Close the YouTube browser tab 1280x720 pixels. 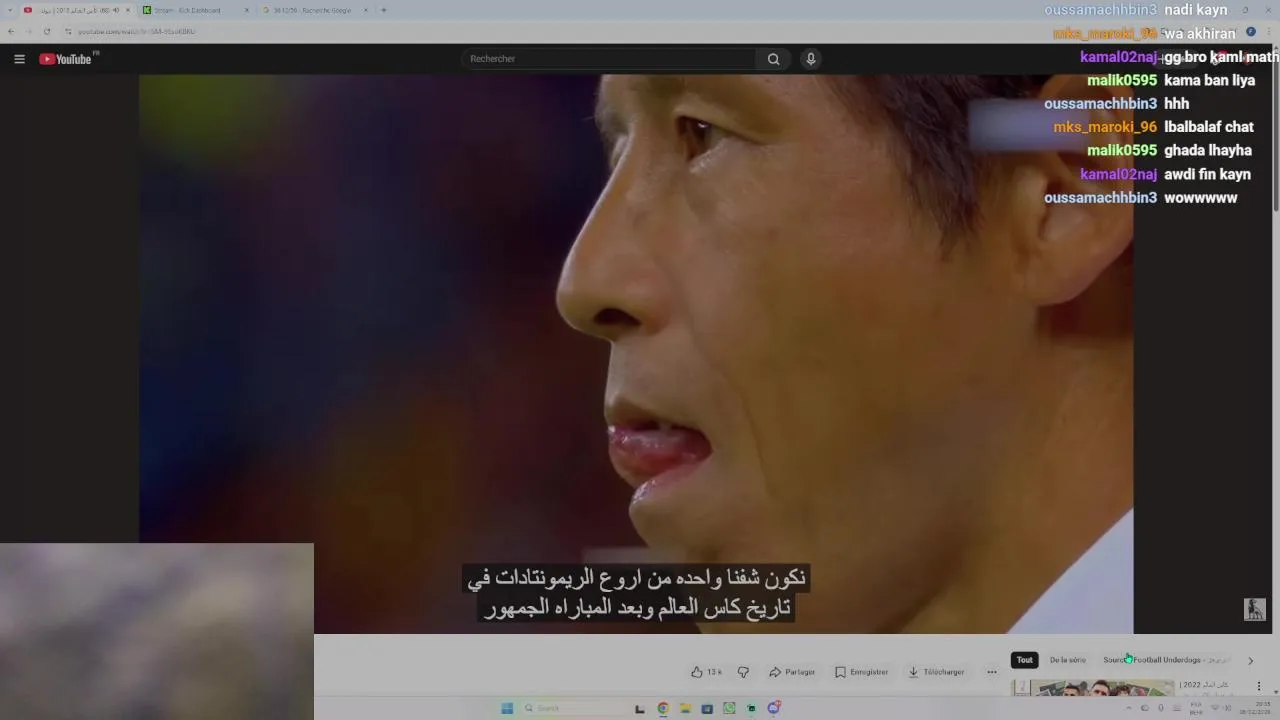point(128,10)
